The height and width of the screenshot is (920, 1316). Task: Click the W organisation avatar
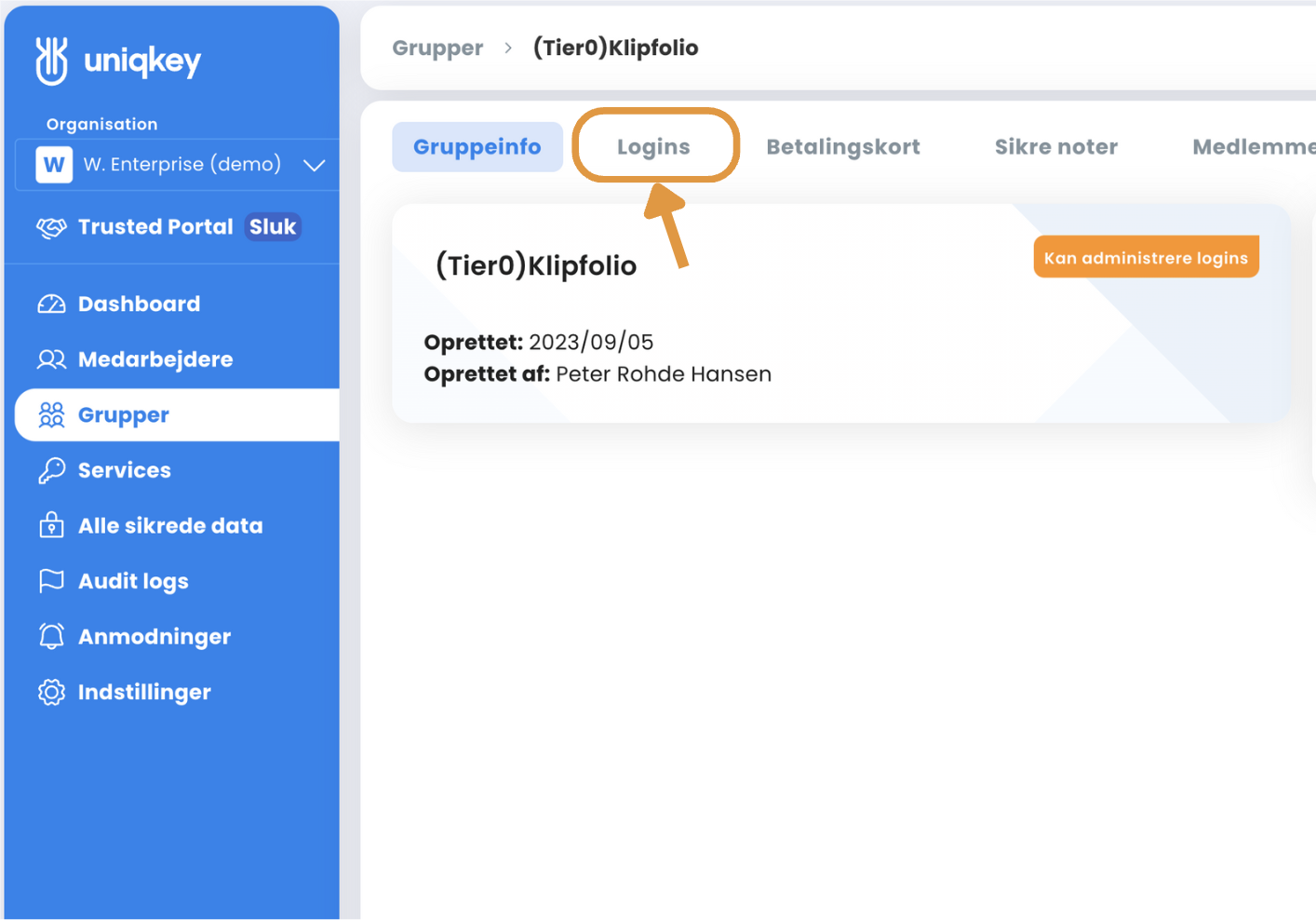pos(54,165)
